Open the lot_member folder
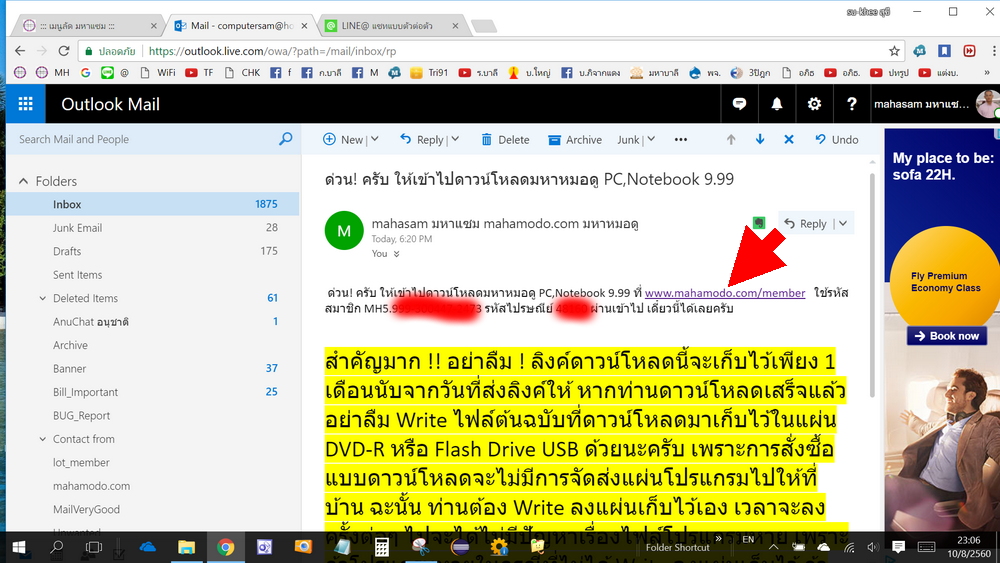The image size is (1000, 563). click(x=152, y=462)
